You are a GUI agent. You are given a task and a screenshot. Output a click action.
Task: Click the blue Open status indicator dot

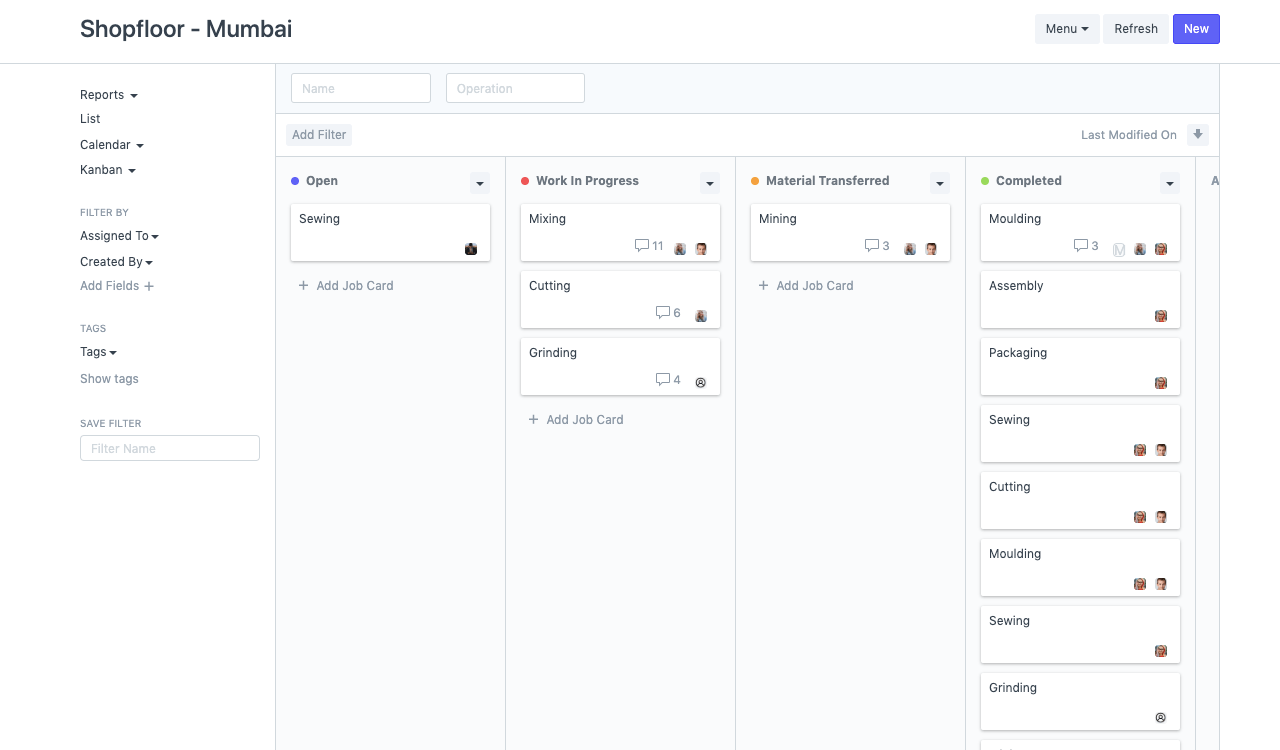pyautogui.click(x=295, y=181)
